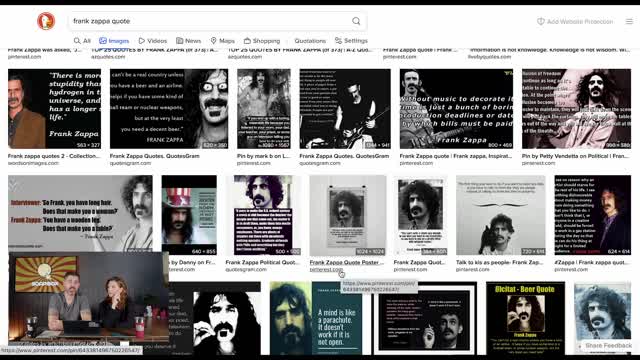Click the wordsonimages.com source link

33,163
